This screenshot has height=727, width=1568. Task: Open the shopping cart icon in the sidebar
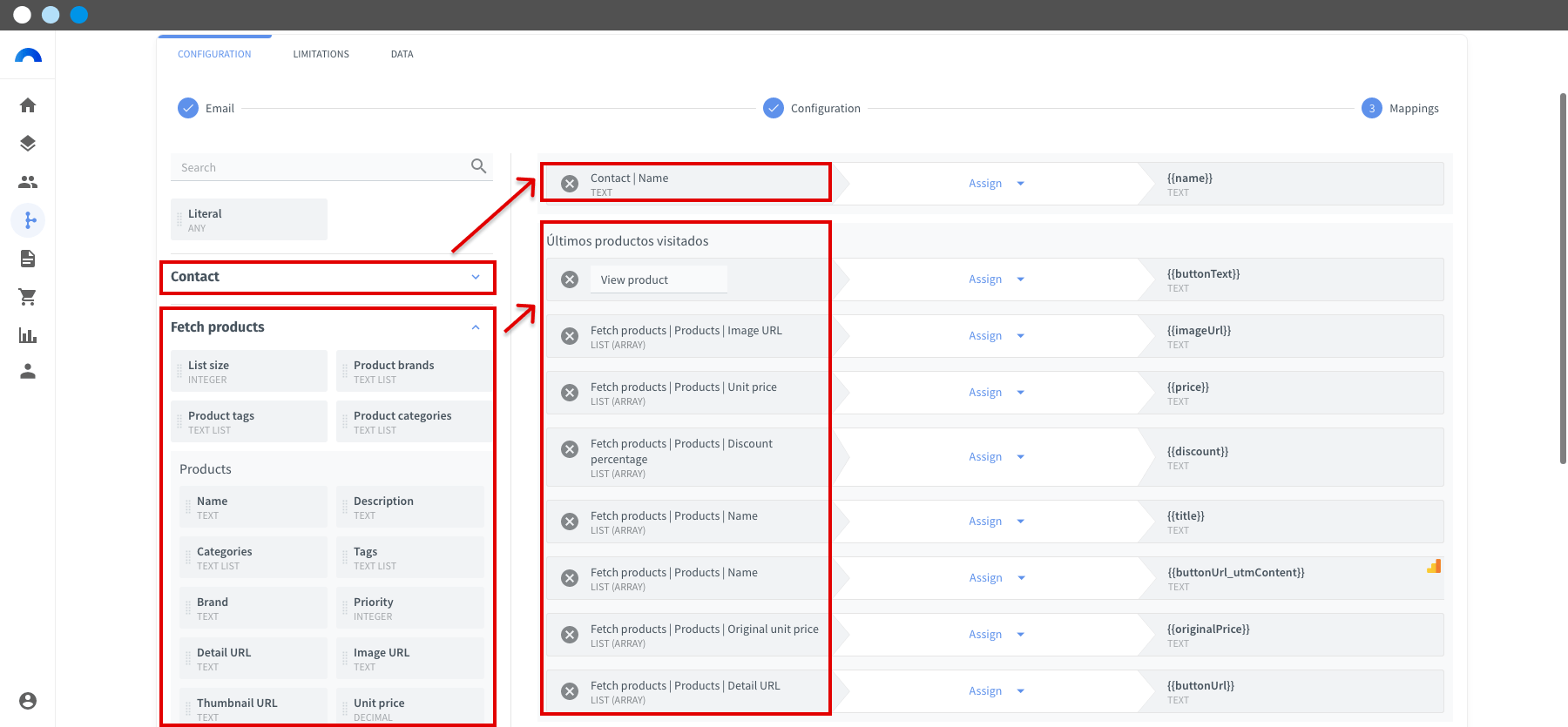28,297
